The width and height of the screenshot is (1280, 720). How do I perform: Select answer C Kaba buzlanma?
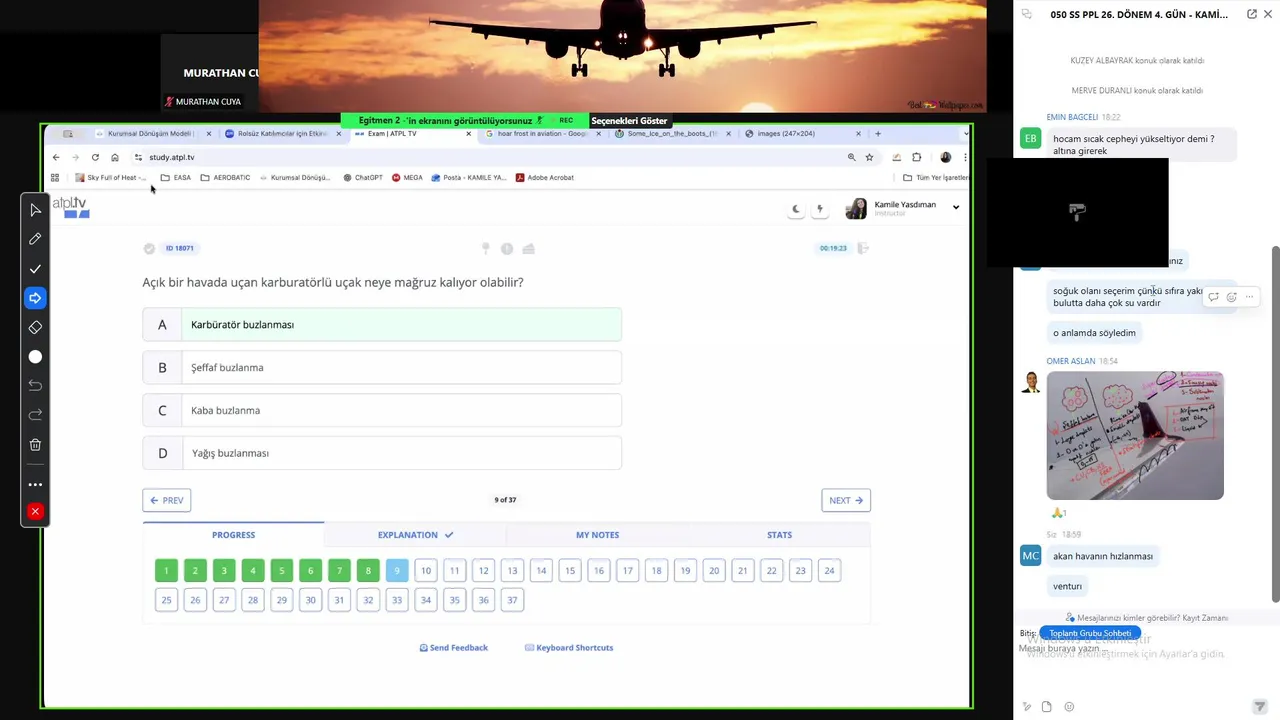382,410
